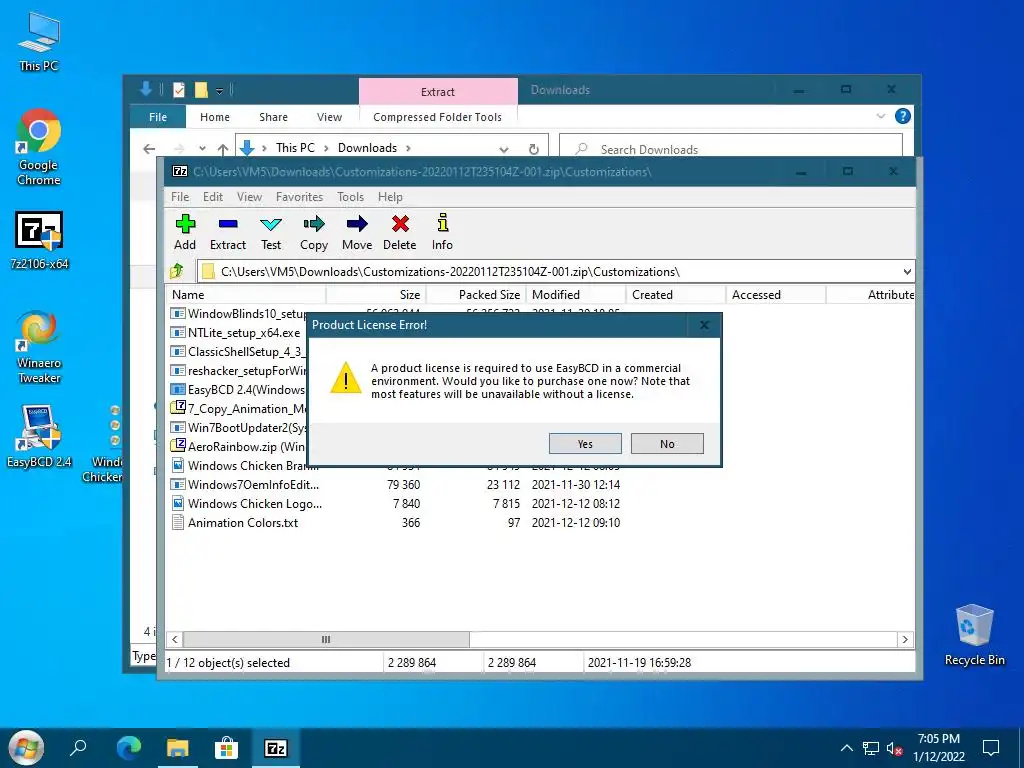Open the Favorites menu in 7-Zip
This screenshot has height=768, width=1024.
point(299,197)
